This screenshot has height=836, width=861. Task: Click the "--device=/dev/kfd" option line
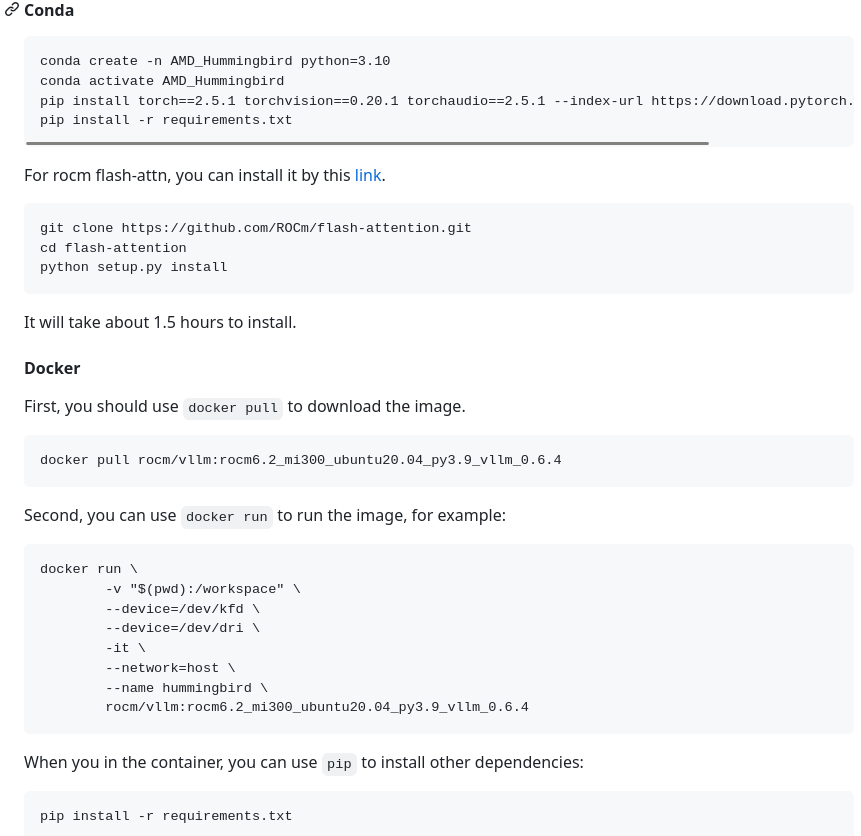[x=182, y=609]
